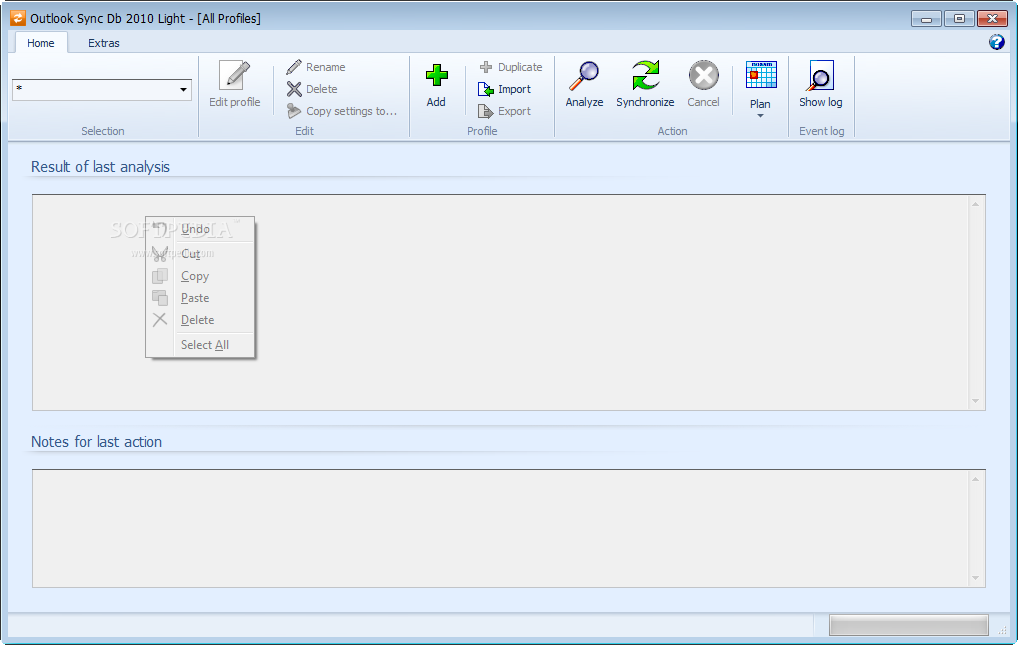Click the Show log icon

[821, 75]
